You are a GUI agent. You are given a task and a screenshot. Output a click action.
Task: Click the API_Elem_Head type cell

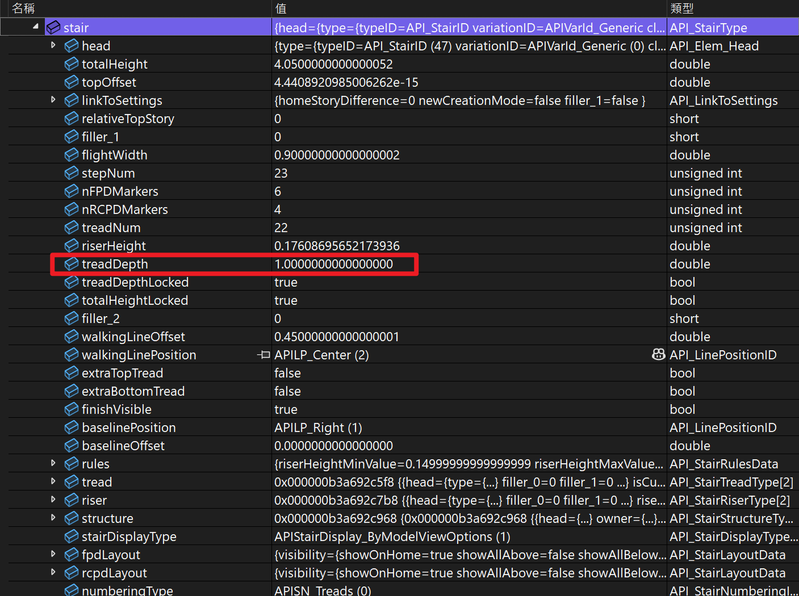(714, 46)
